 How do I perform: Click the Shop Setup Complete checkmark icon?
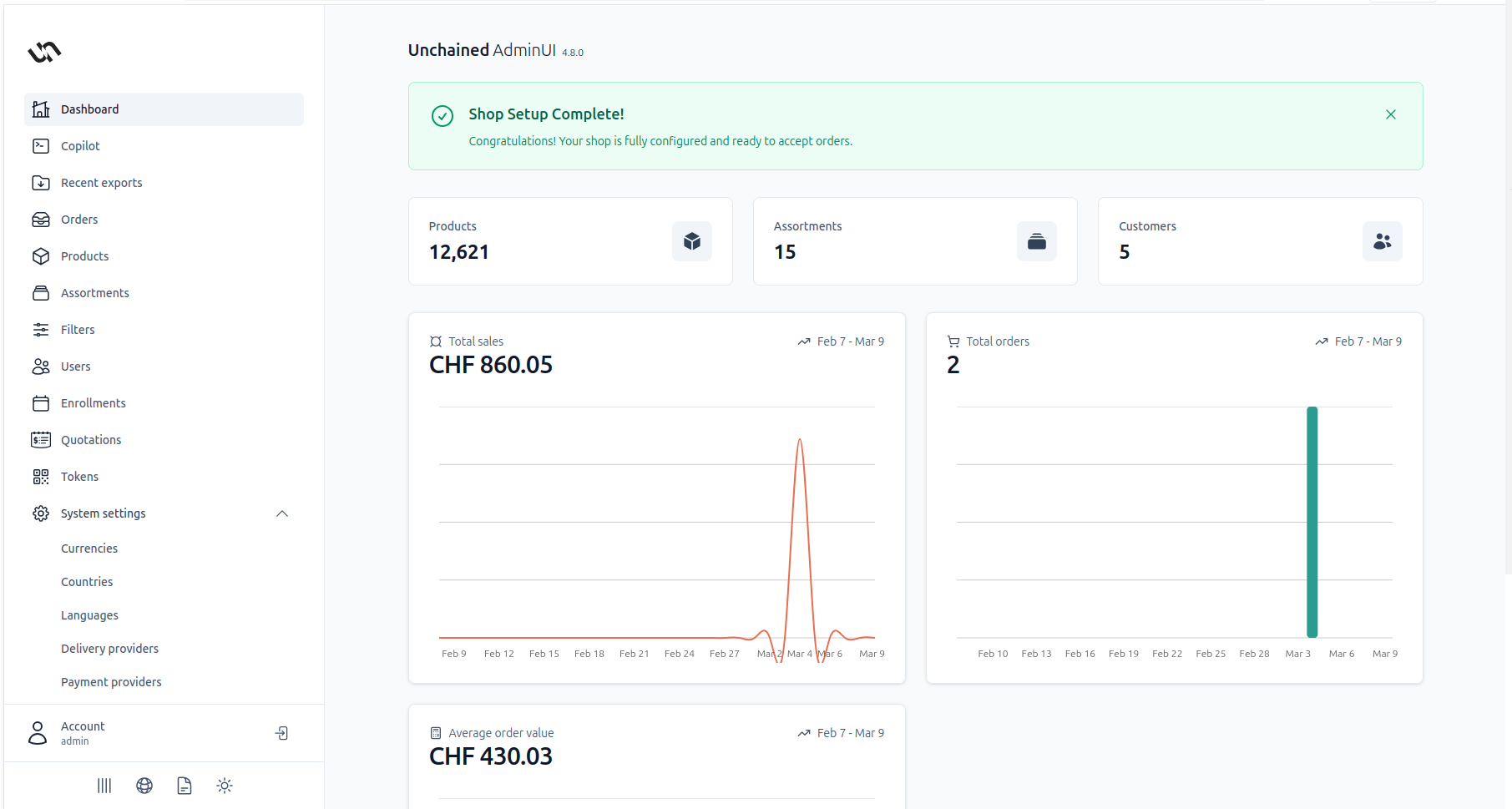pos(442,116)
